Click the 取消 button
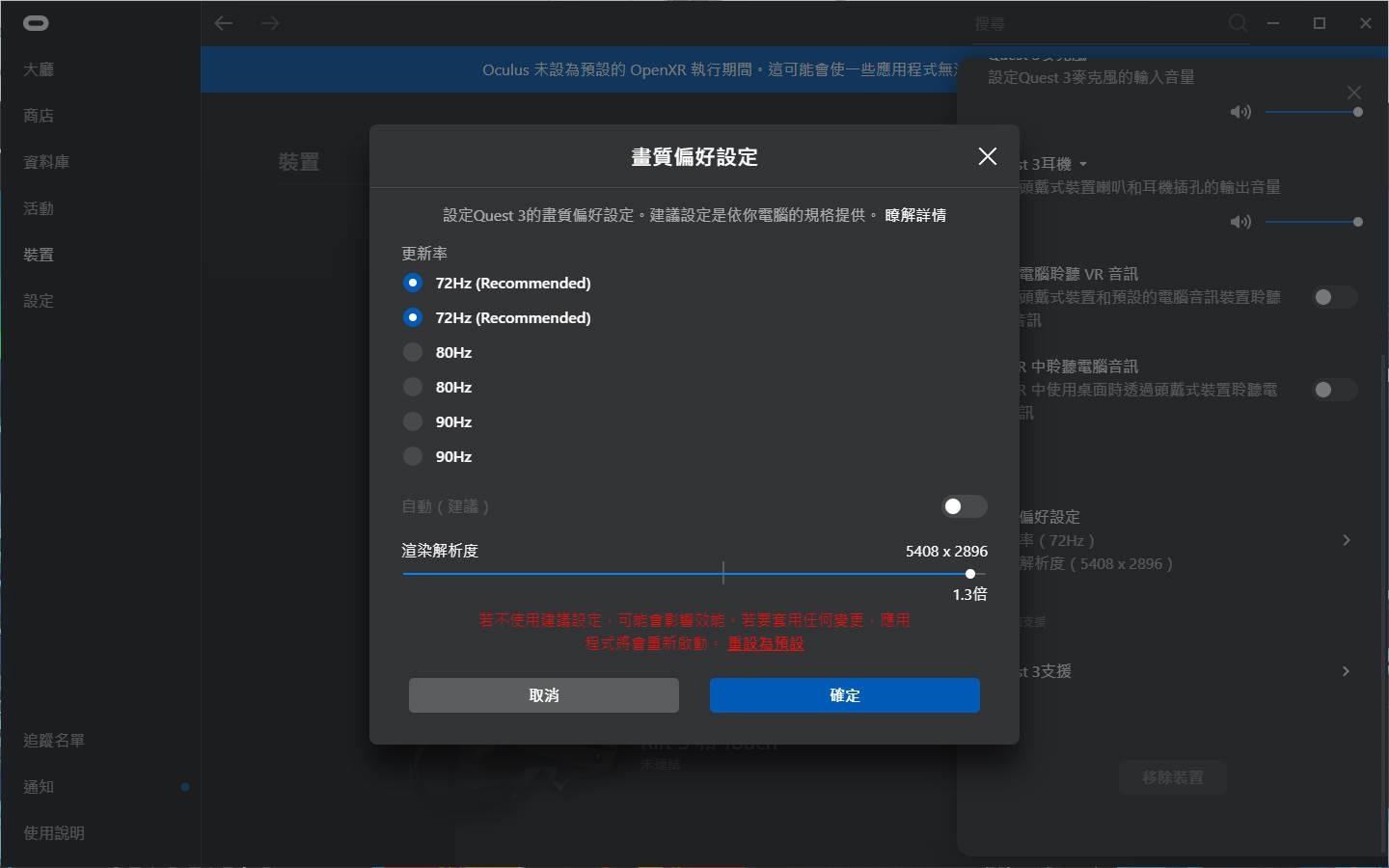 544,695
